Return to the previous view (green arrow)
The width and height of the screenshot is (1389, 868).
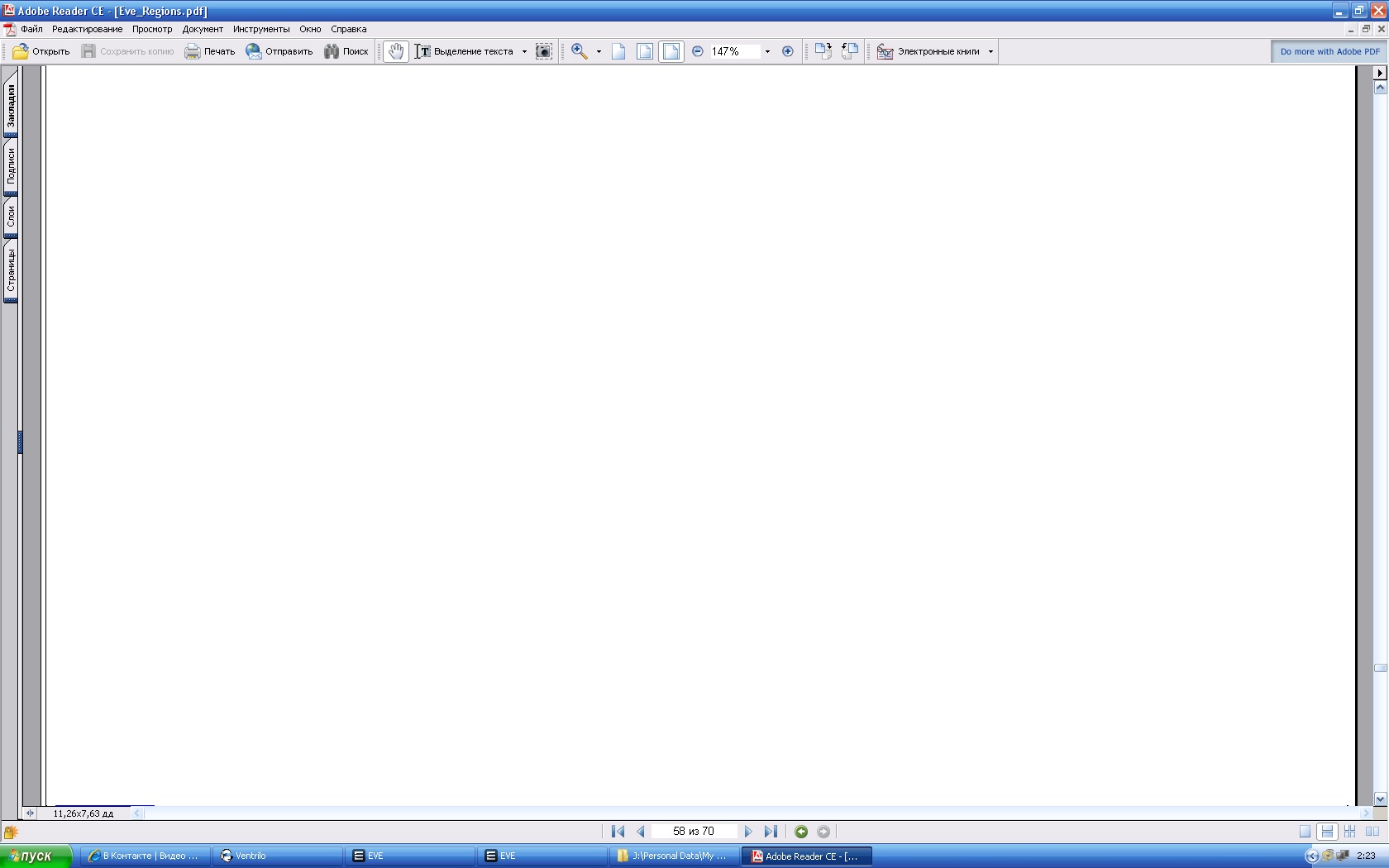801,832
